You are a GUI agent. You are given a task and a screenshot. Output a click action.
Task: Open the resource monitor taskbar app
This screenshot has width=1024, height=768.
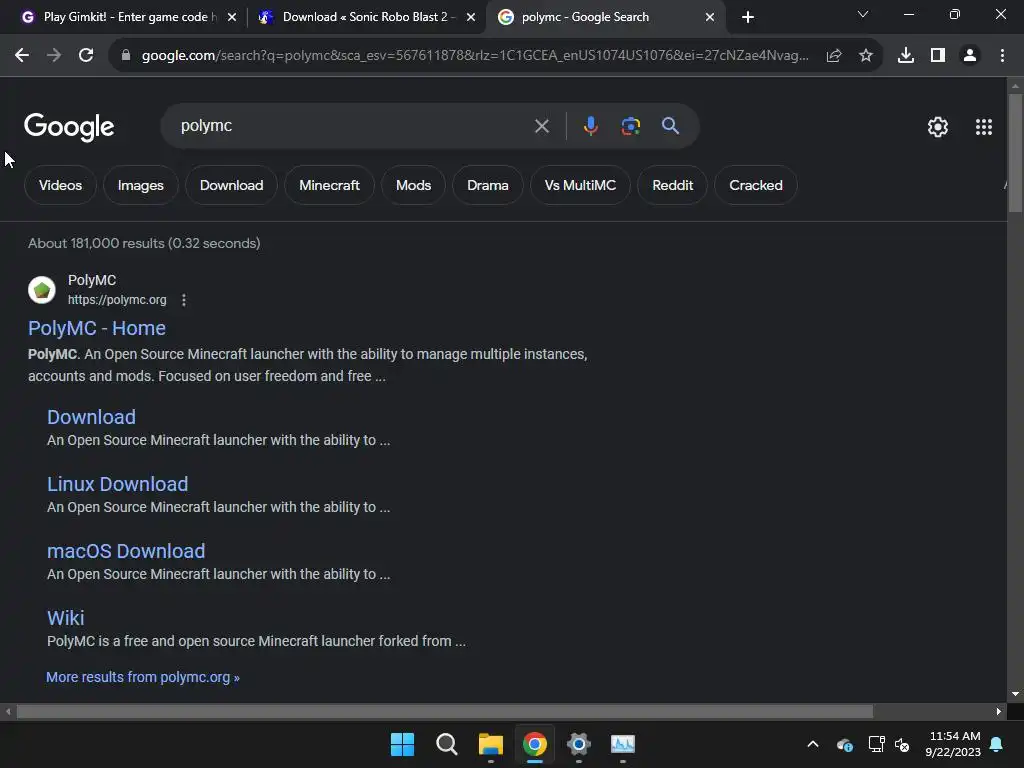(623, 744)
